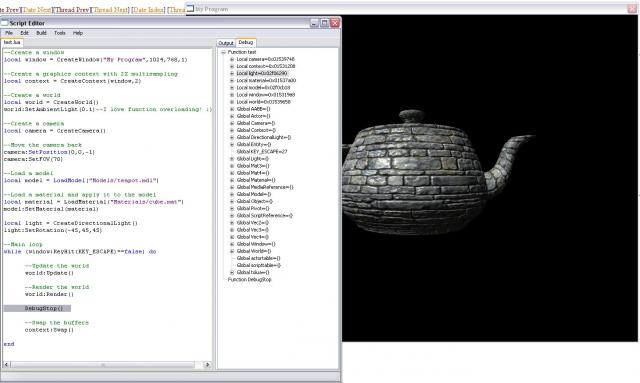Select the Global Vec3={} row
The image size is (640, 383).
click(253, 230)
